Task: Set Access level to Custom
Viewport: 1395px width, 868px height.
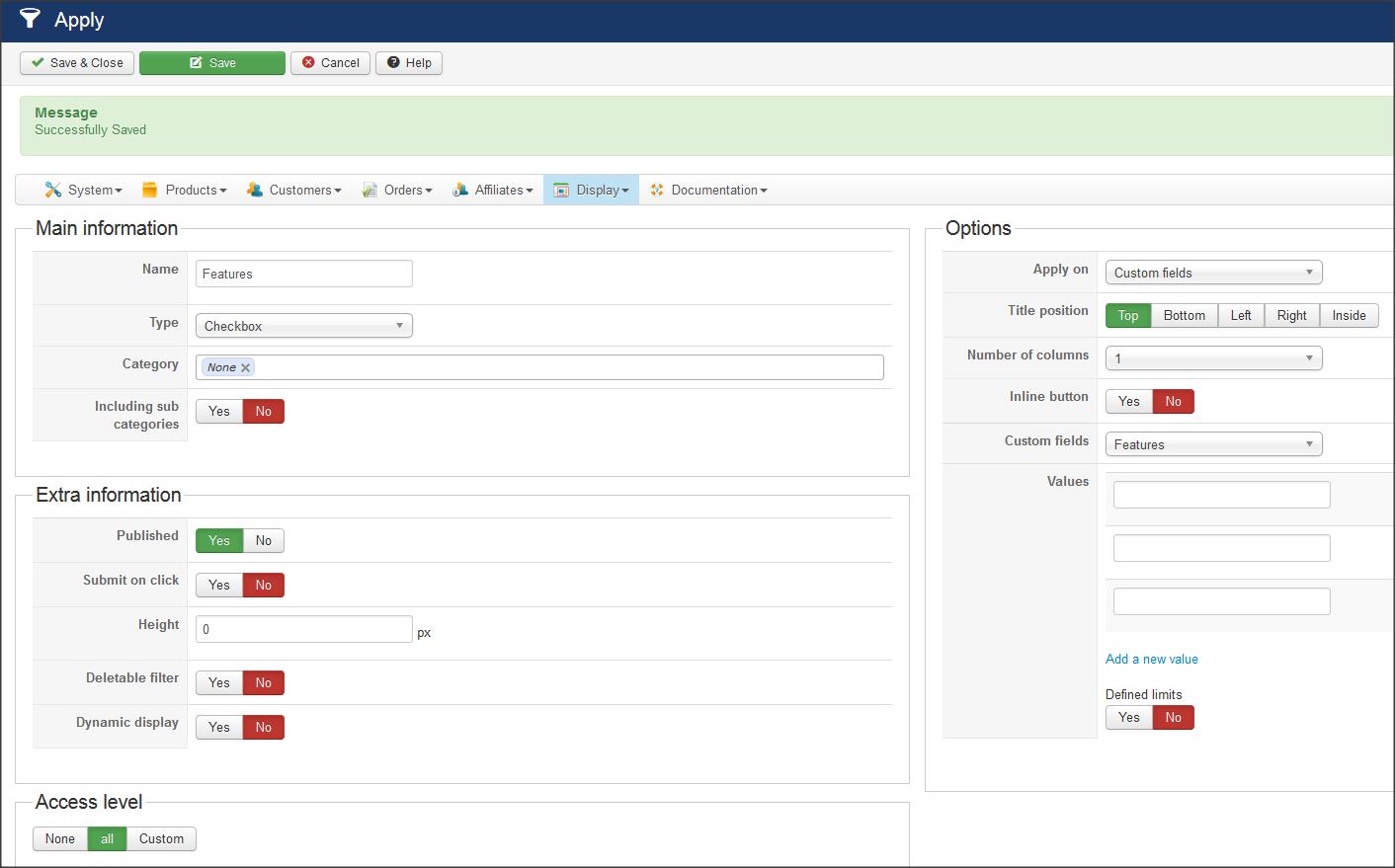Action: (162, 839)
